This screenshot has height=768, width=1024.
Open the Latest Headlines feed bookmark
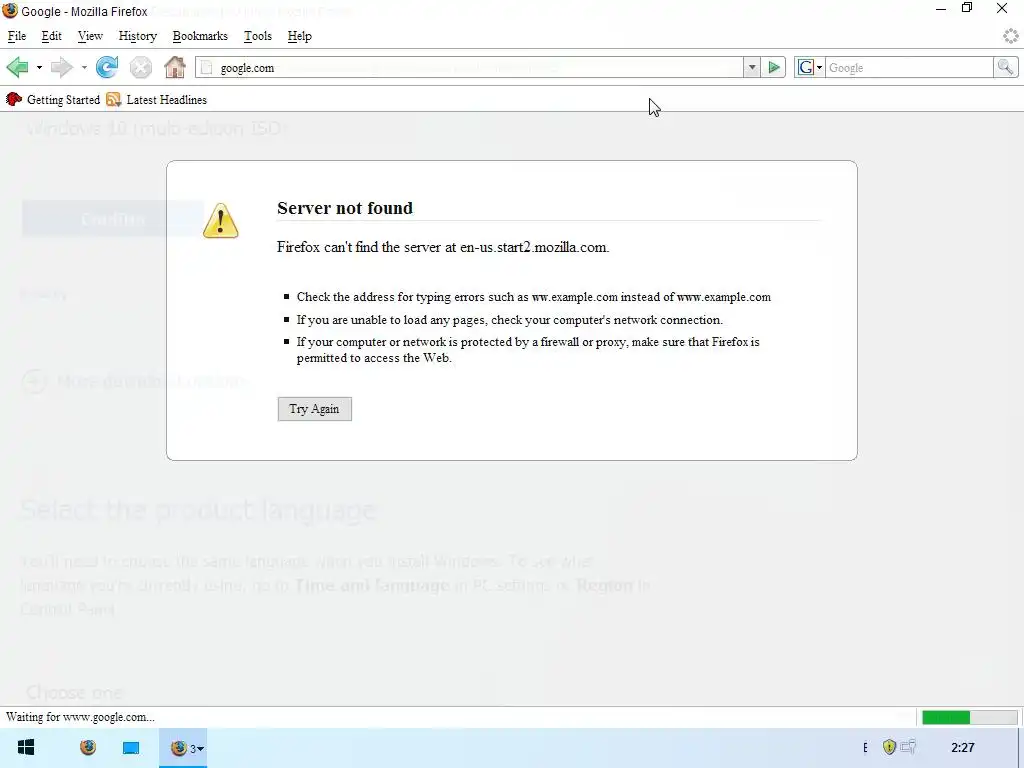[157, 100]
